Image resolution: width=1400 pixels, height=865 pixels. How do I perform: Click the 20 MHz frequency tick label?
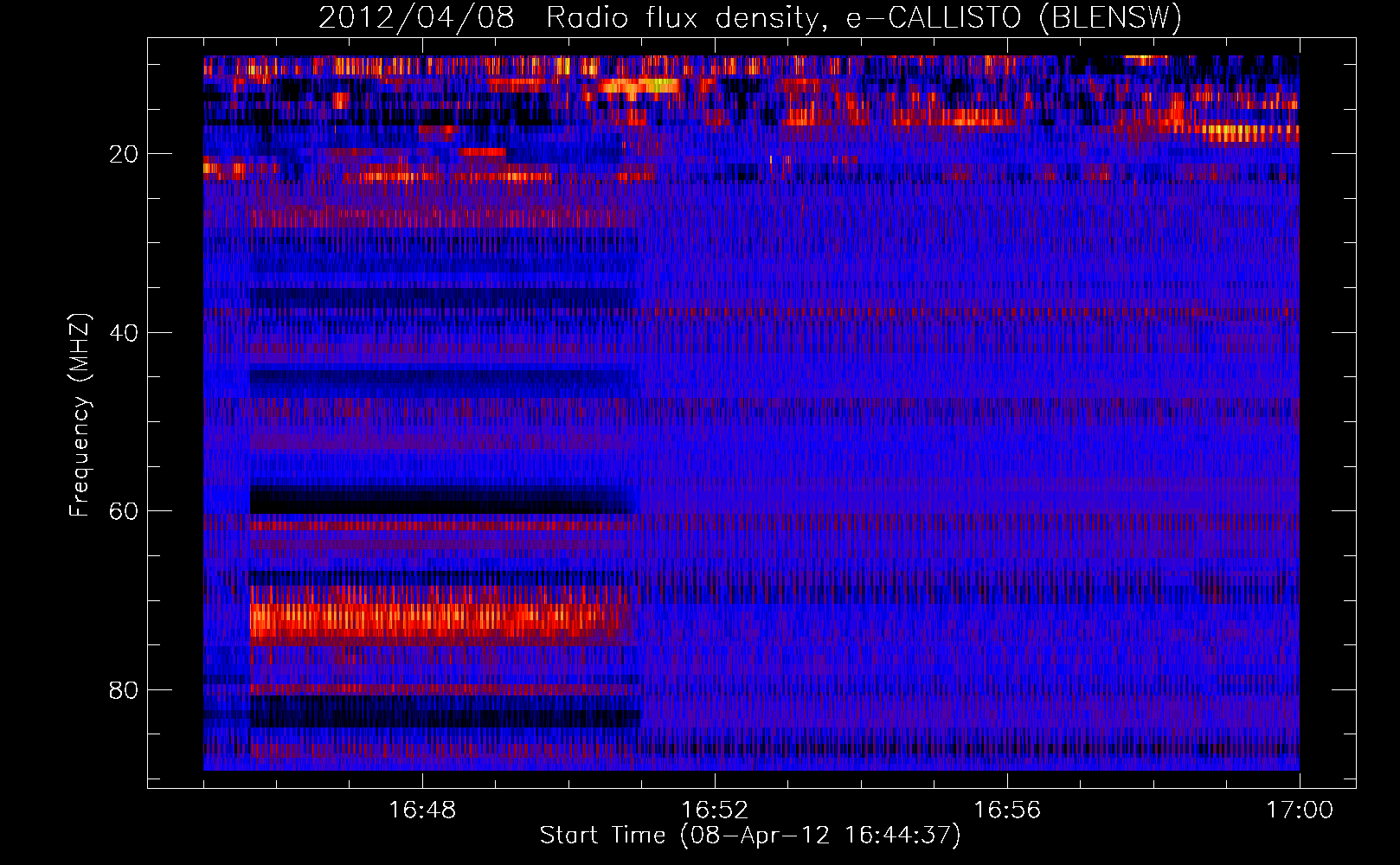(x=124, y=154)
